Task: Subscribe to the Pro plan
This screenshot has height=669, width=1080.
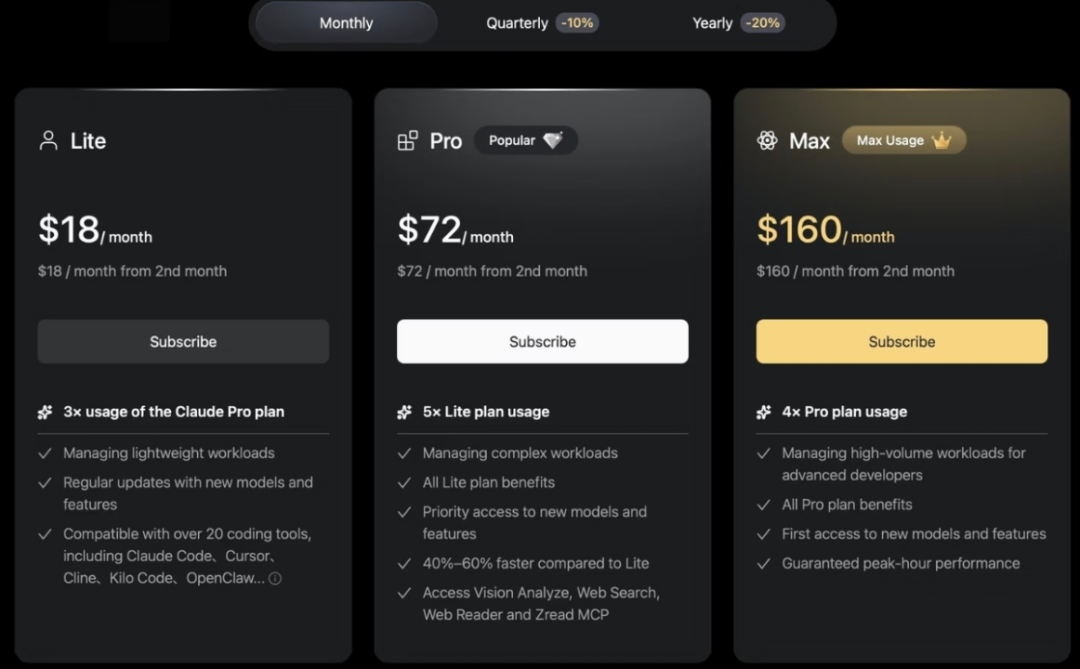Action: click(x=542, y=341)
